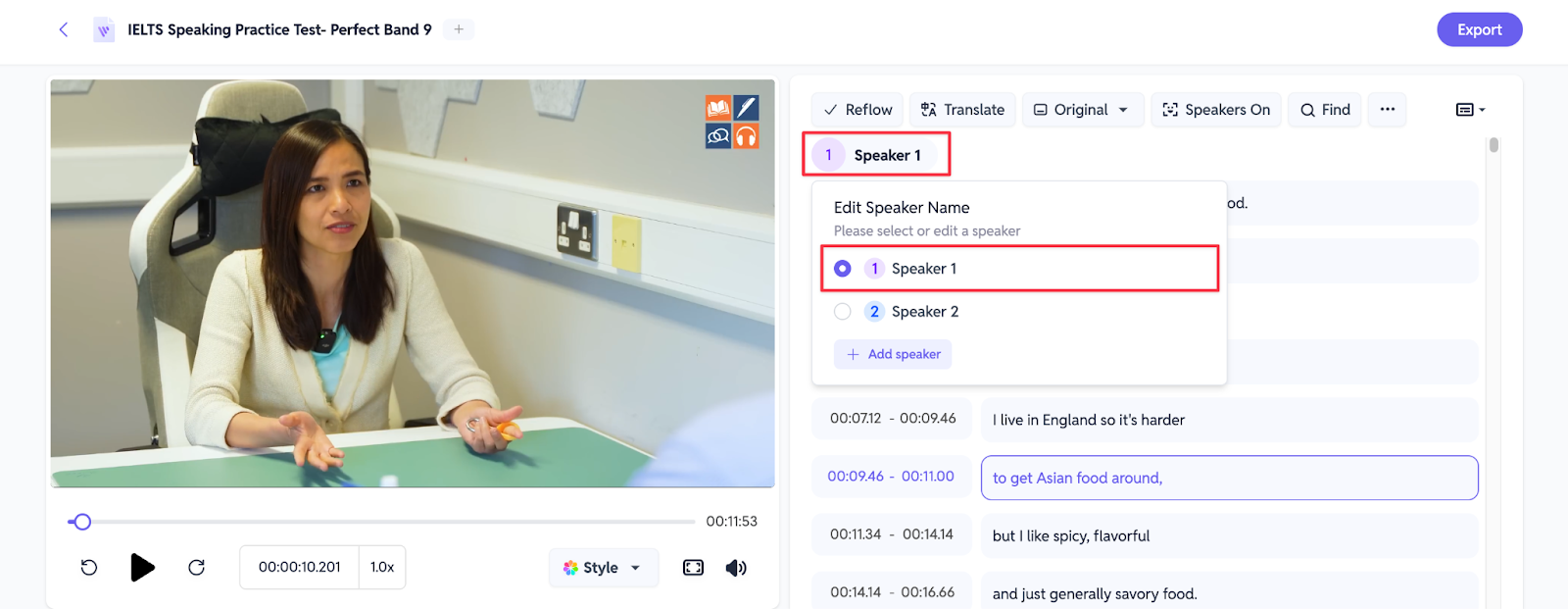Screen dimensions: 1568x609
Task: Open the Style dropdown
Action: pos(603,568)
